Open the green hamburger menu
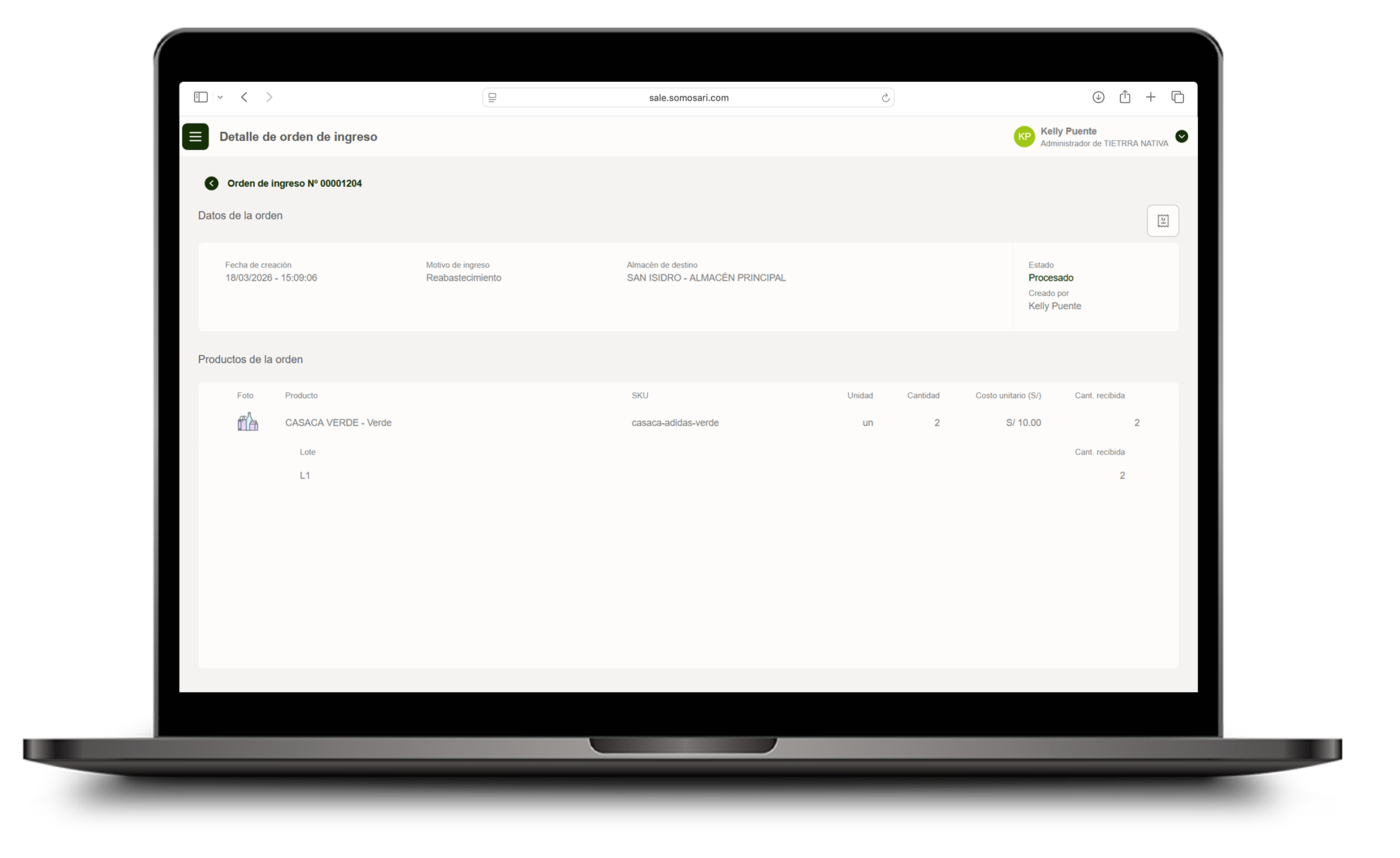This screenshot has width=1400, height=858. (195, 136)
